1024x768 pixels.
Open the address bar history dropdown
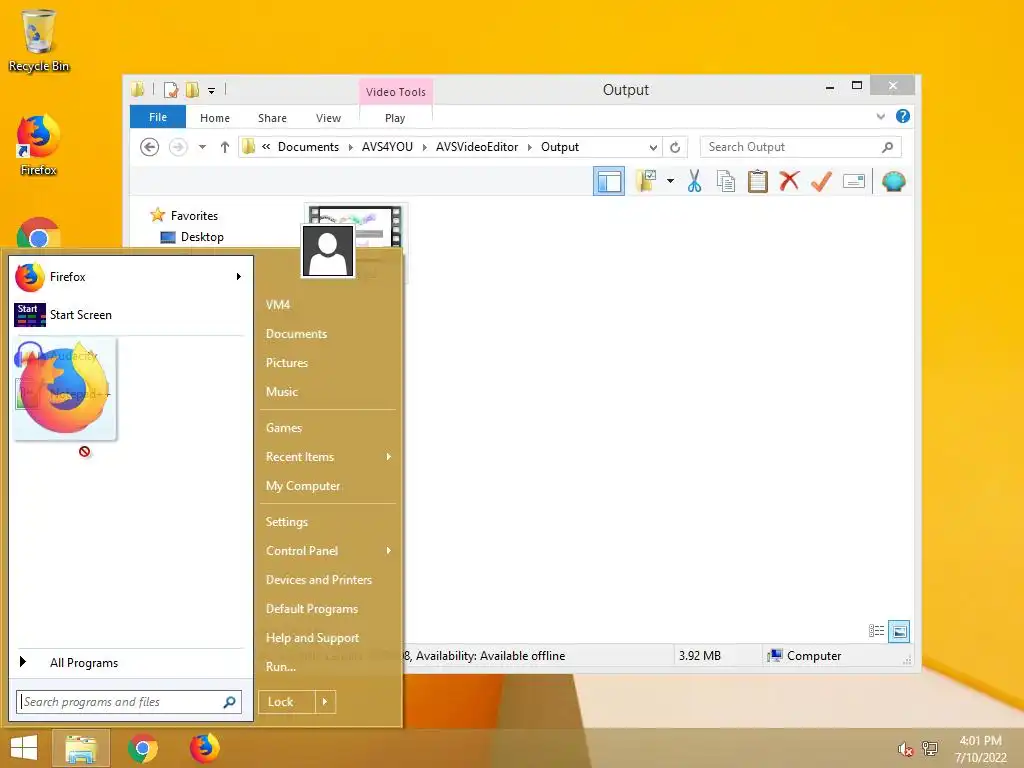pos(653,148)
